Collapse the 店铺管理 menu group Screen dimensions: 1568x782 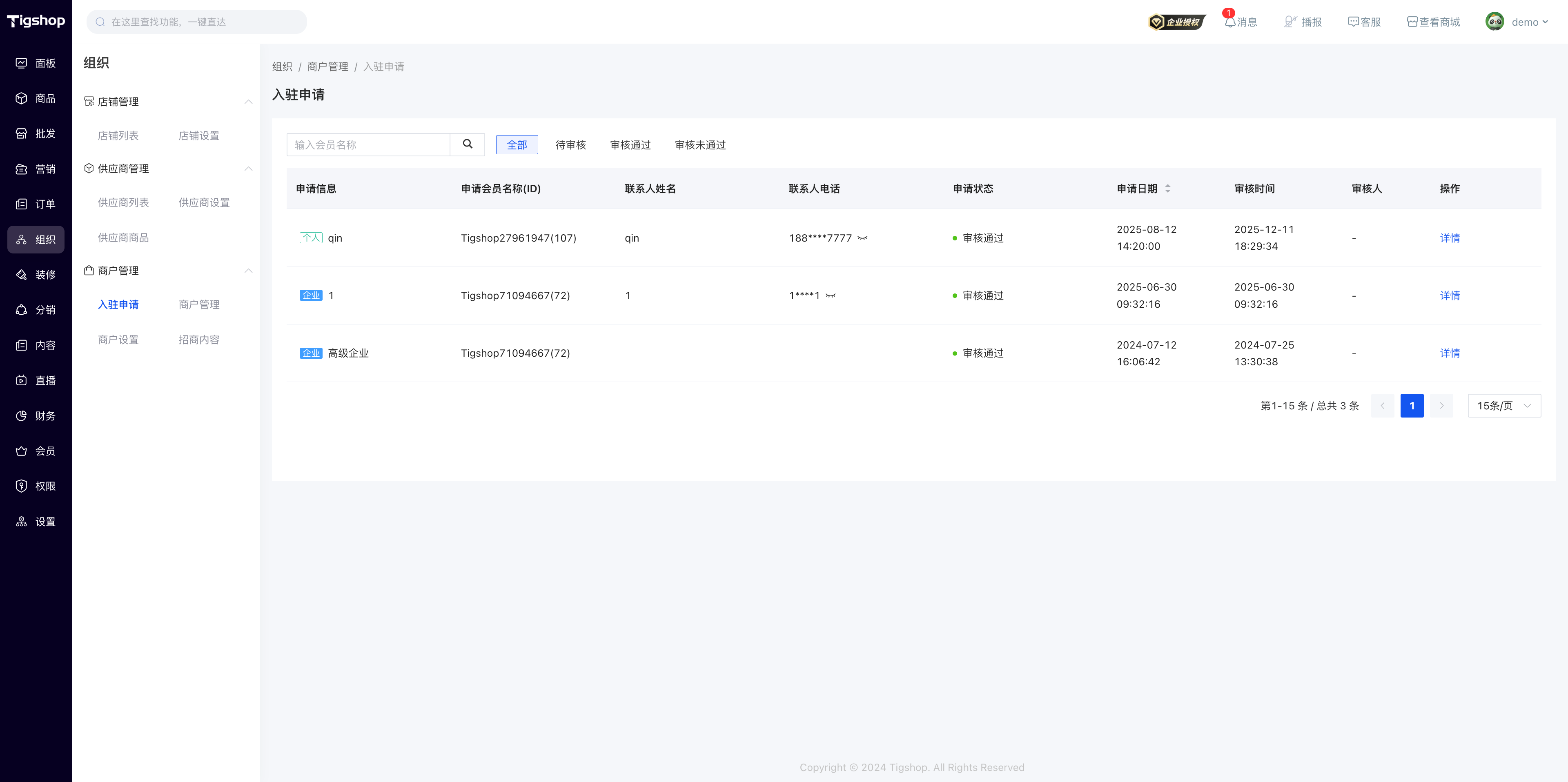(248, 102)
